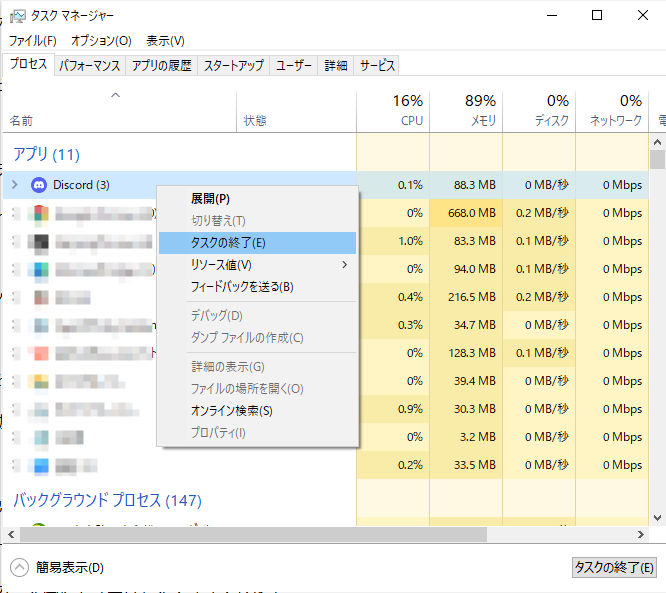This screenshot has height=593, width=666.
Task: Click the 1.0% CPU cell
Action: click(393, 241)
